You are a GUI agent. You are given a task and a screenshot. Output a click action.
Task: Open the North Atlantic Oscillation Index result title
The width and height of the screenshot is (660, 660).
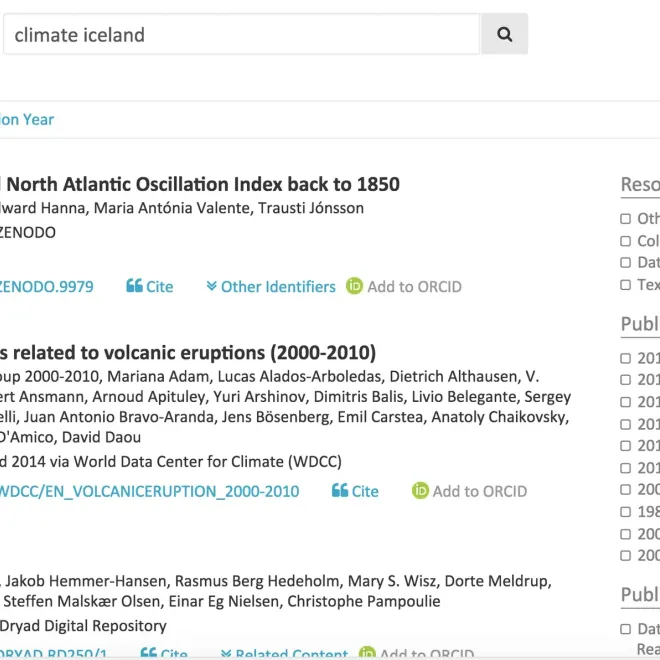coord(200,184)
